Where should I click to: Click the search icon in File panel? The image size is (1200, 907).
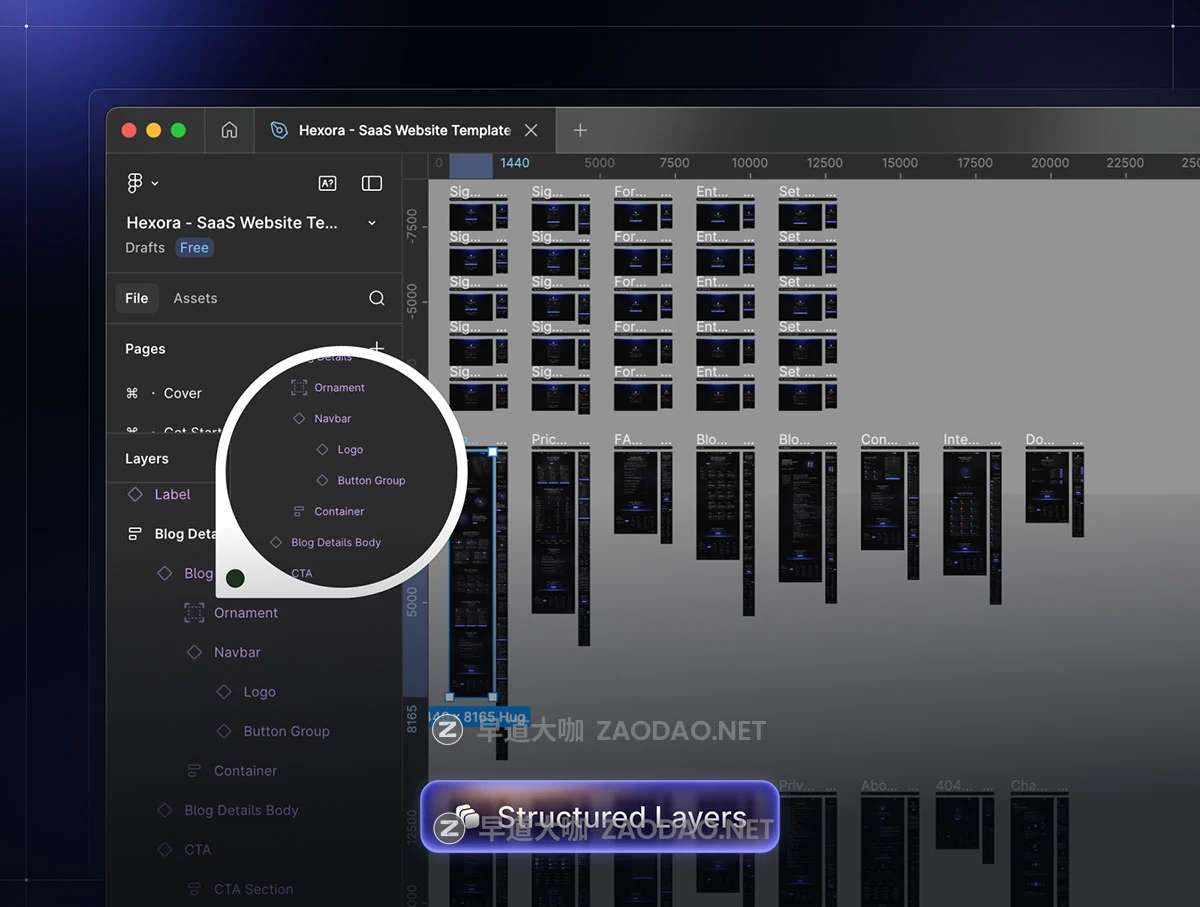click(376, 298)
